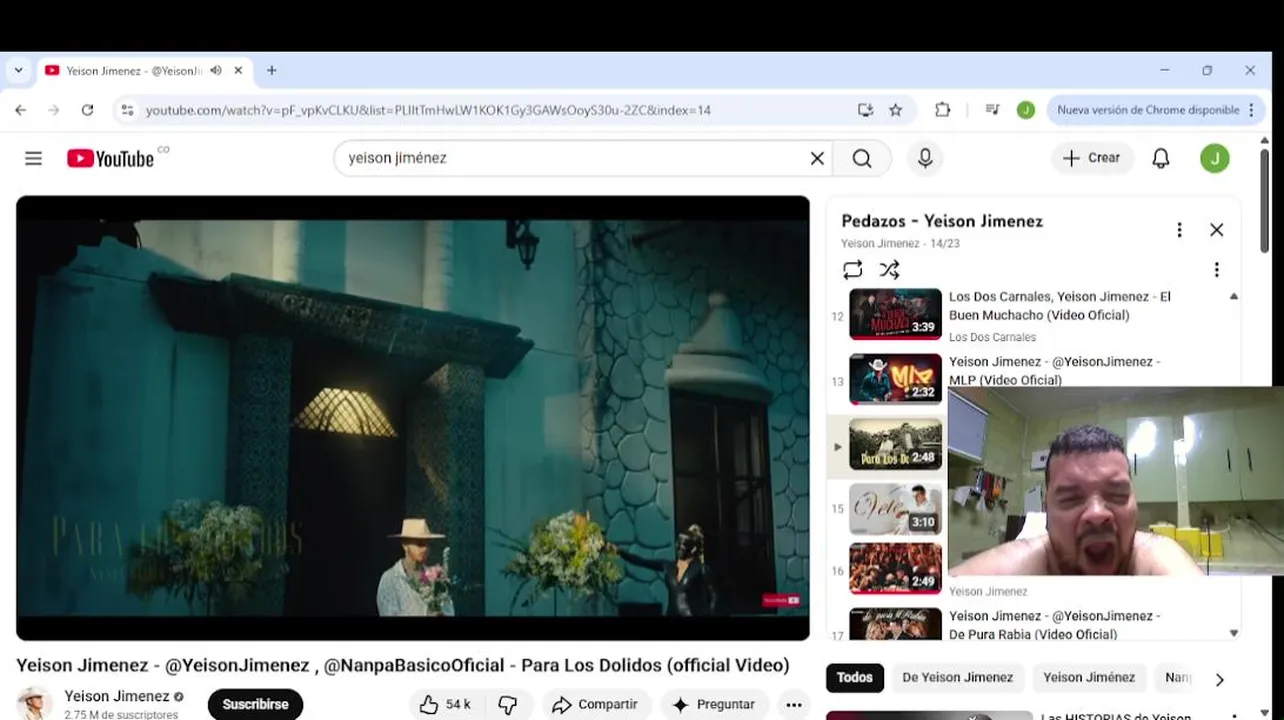Show more filter chips arrow
1284x720 pixels.
(x=1219, y=679)
